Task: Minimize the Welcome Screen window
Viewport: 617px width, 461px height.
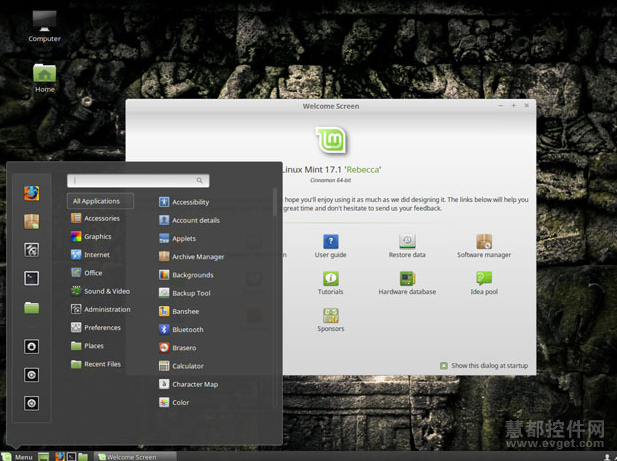Action: tap(501, 105)
